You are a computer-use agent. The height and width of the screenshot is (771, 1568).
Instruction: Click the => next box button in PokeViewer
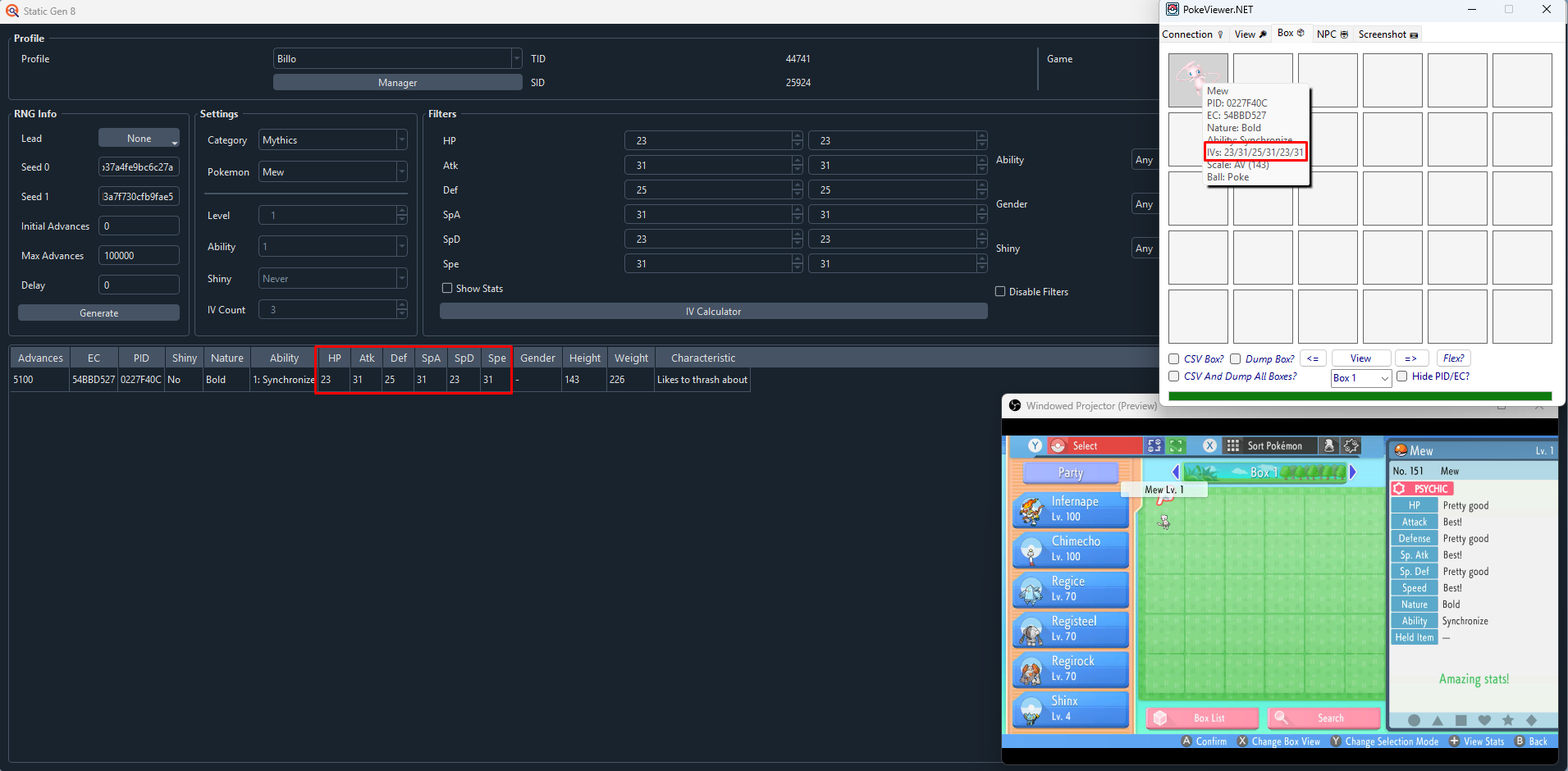pos(1411,358)
